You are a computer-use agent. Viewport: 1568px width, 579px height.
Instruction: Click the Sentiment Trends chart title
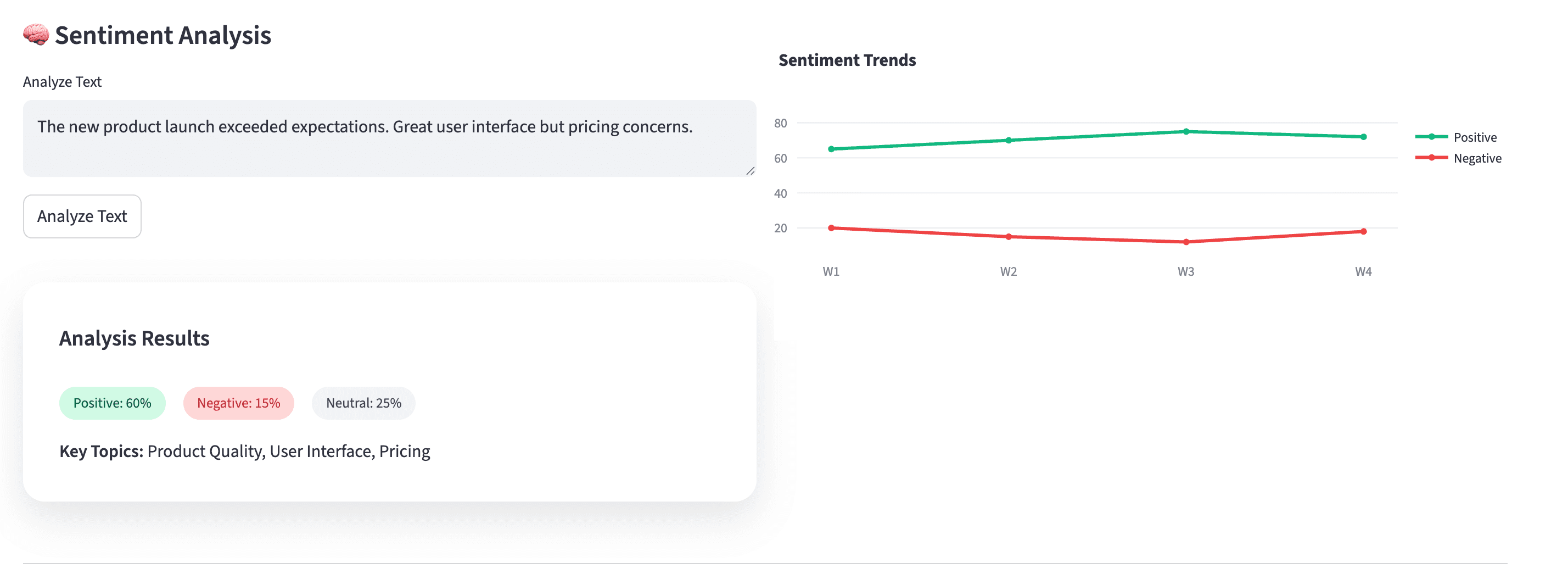[x=847, y=60]
